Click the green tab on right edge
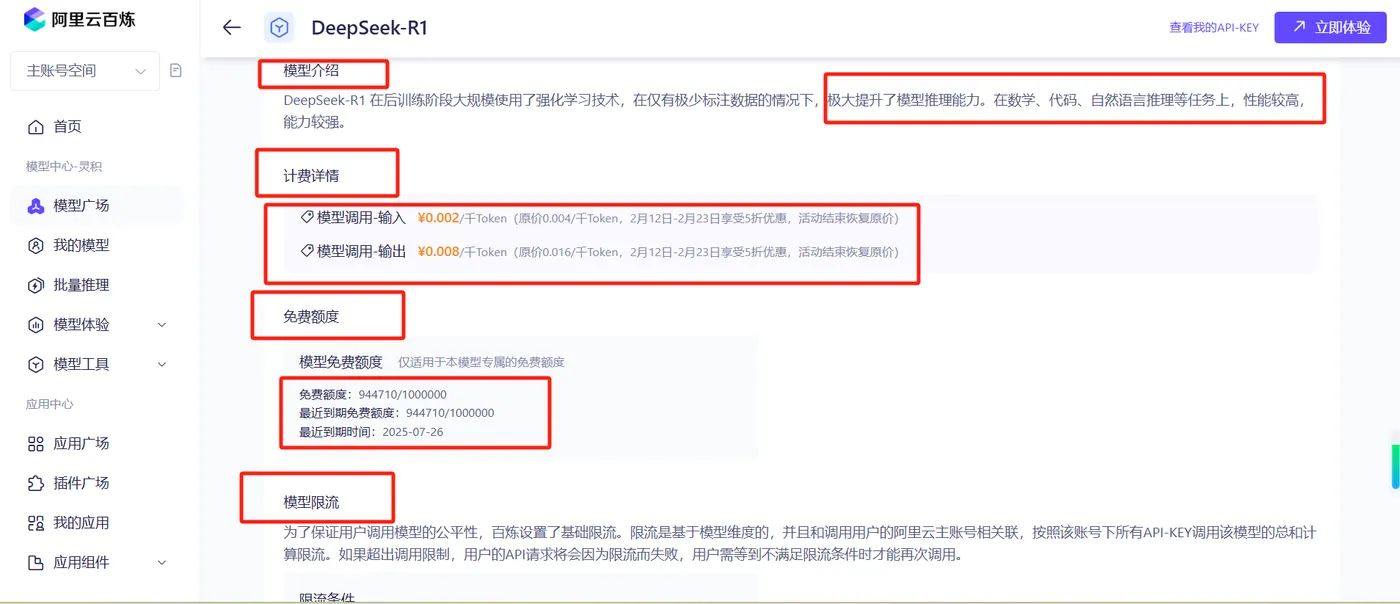The width and height of the screenshot is (1400, 604). point(1396,466)
